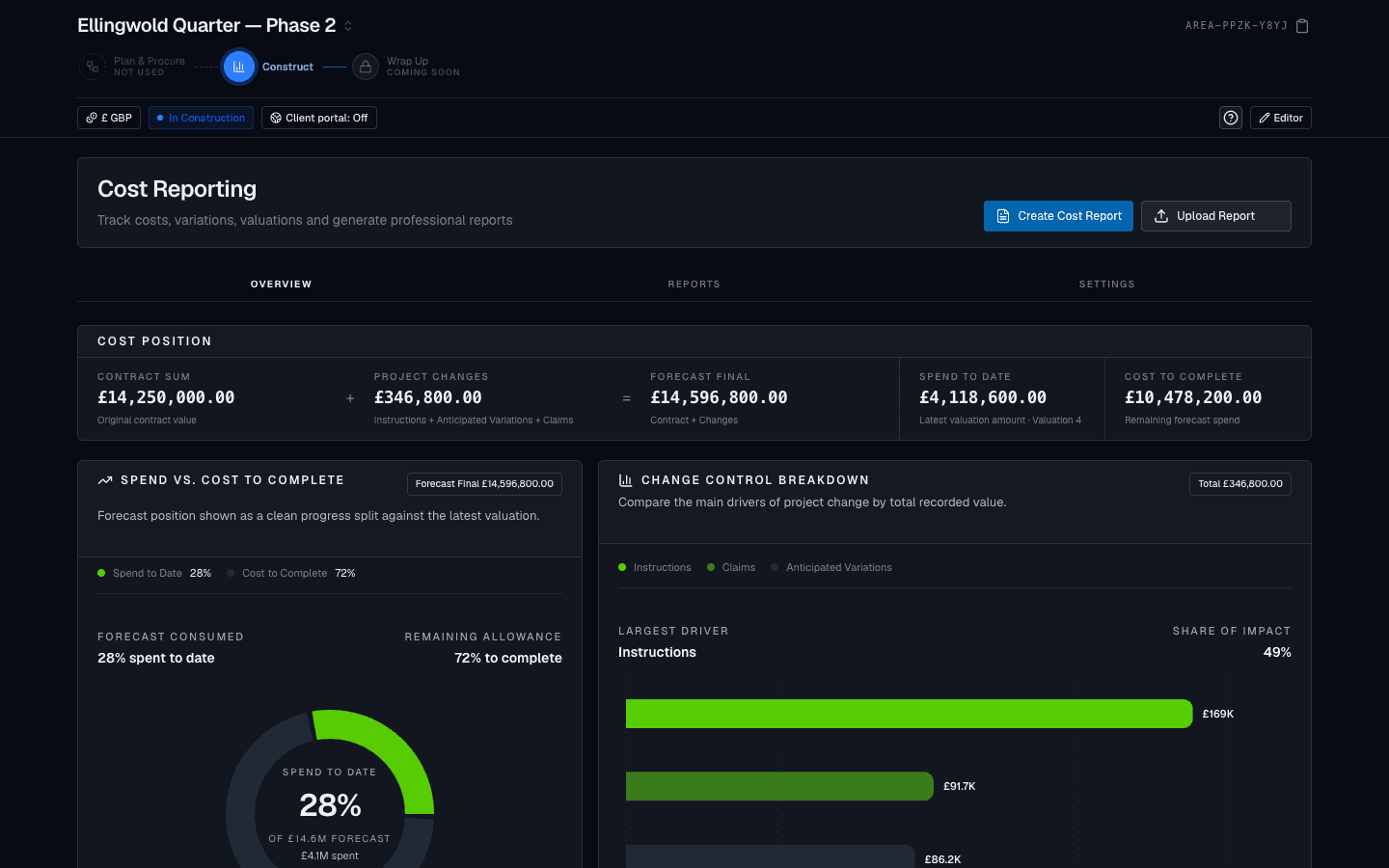1389x868 pixels.
Task: Click the Forecast Final £14,596,800.00 badge
Action: (x=484, y=484)
